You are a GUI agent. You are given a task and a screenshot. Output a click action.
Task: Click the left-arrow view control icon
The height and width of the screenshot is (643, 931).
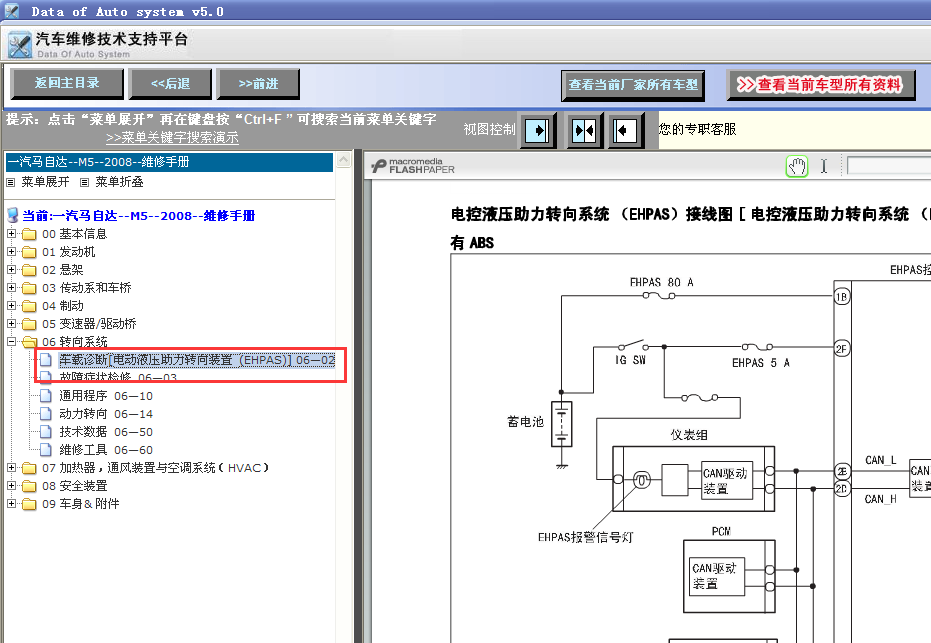point(626,130)
